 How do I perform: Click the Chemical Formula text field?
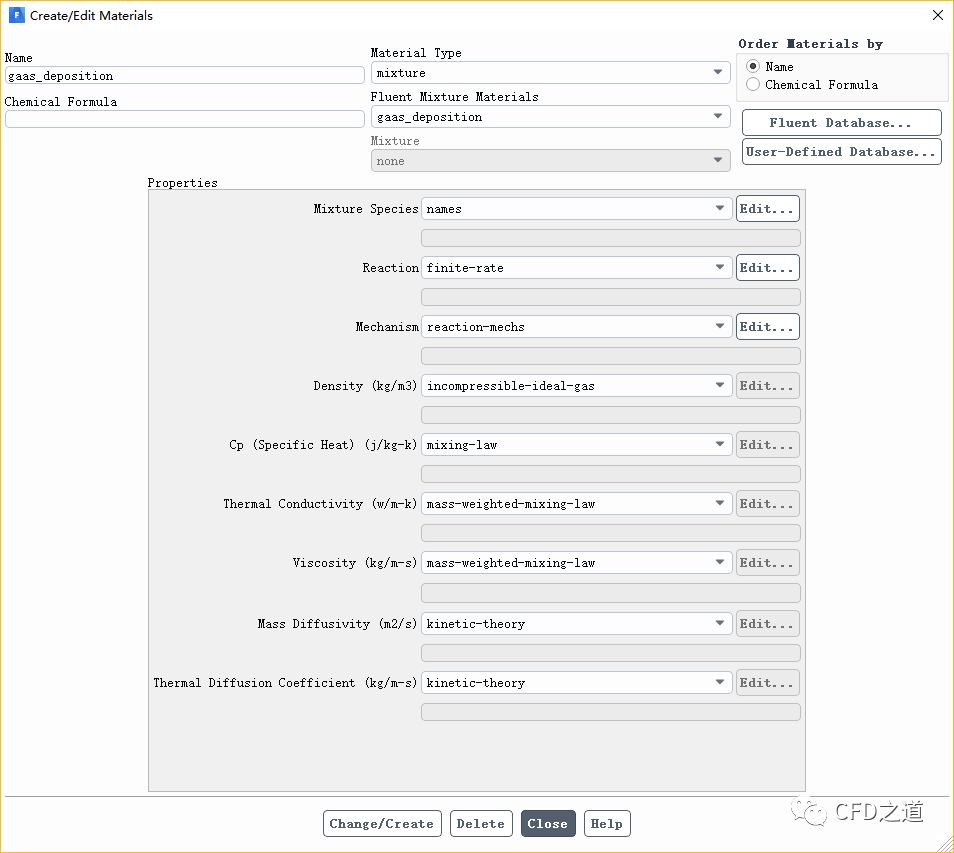(x=184, y=119)
